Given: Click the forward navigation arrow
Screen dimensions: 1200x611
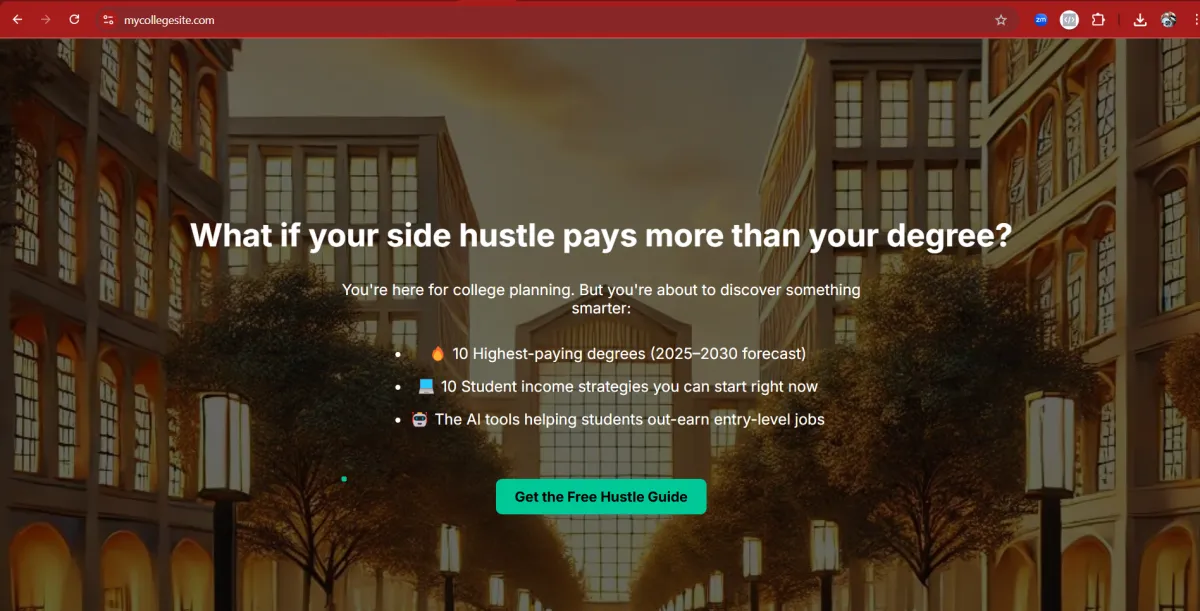Looking at the screenshot, I should pyautogui.click(x=45, y=19).
